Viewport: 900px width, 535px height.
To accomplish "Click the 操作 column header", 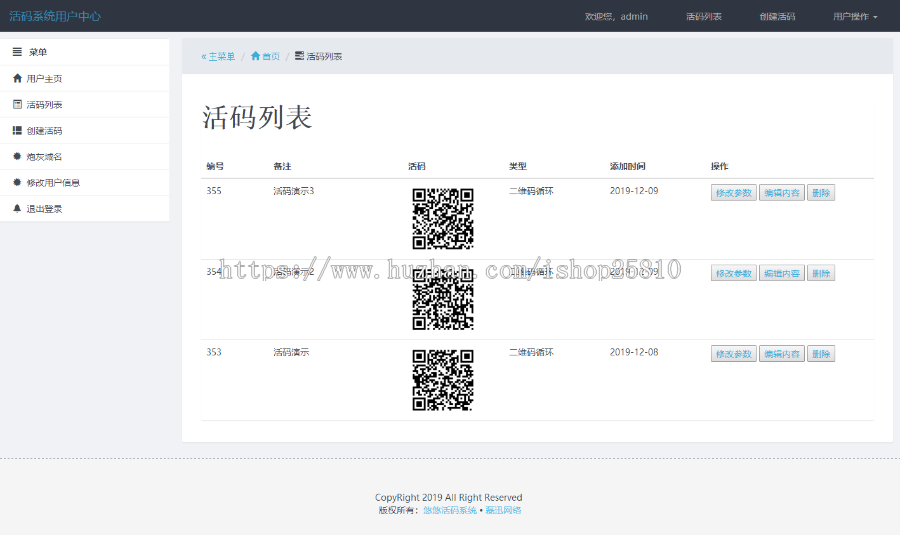I will [720, 166].
